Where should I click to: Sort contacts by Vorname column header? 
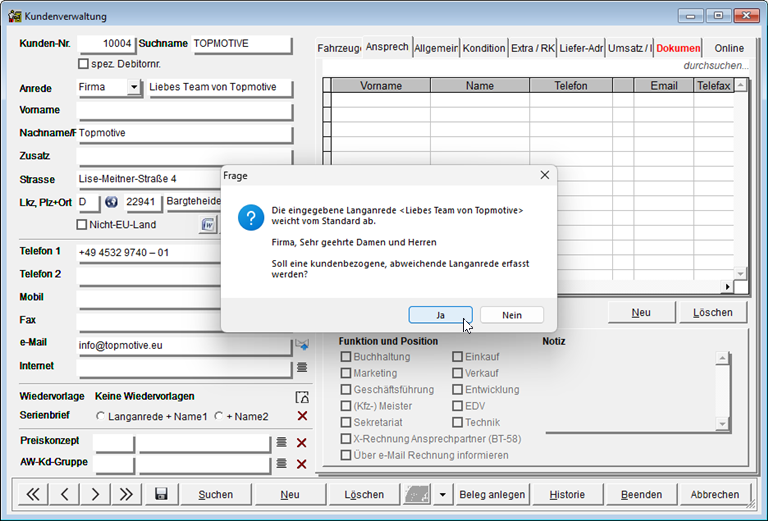(x=381, y=85)
